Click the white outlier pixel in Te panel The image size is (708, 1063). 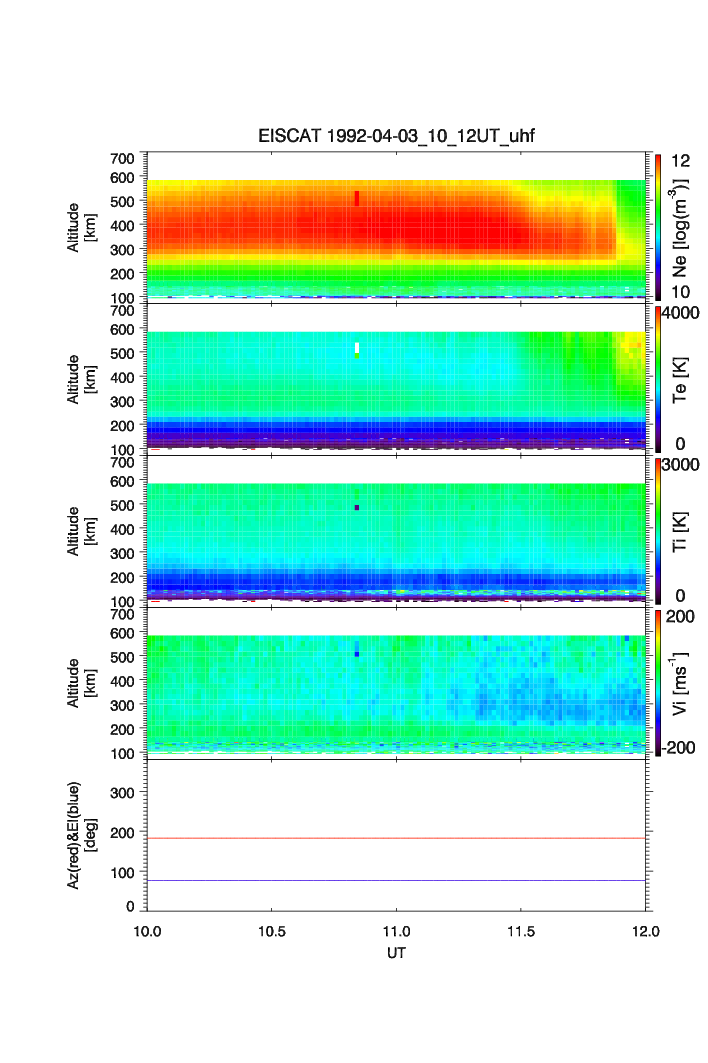pyautogui.click(x=357, y=348)
